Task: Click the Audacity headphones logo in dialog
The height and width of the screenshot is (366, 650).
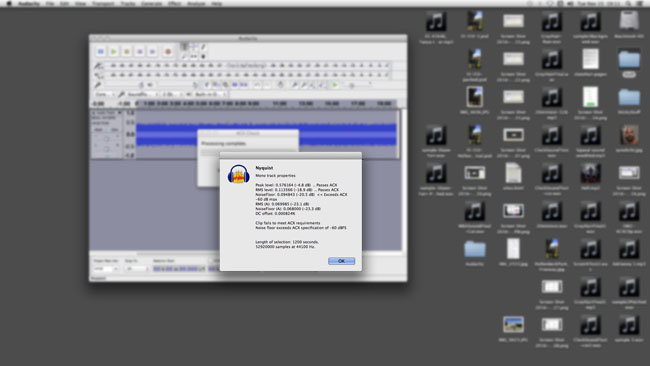Action: click(238, 174)
